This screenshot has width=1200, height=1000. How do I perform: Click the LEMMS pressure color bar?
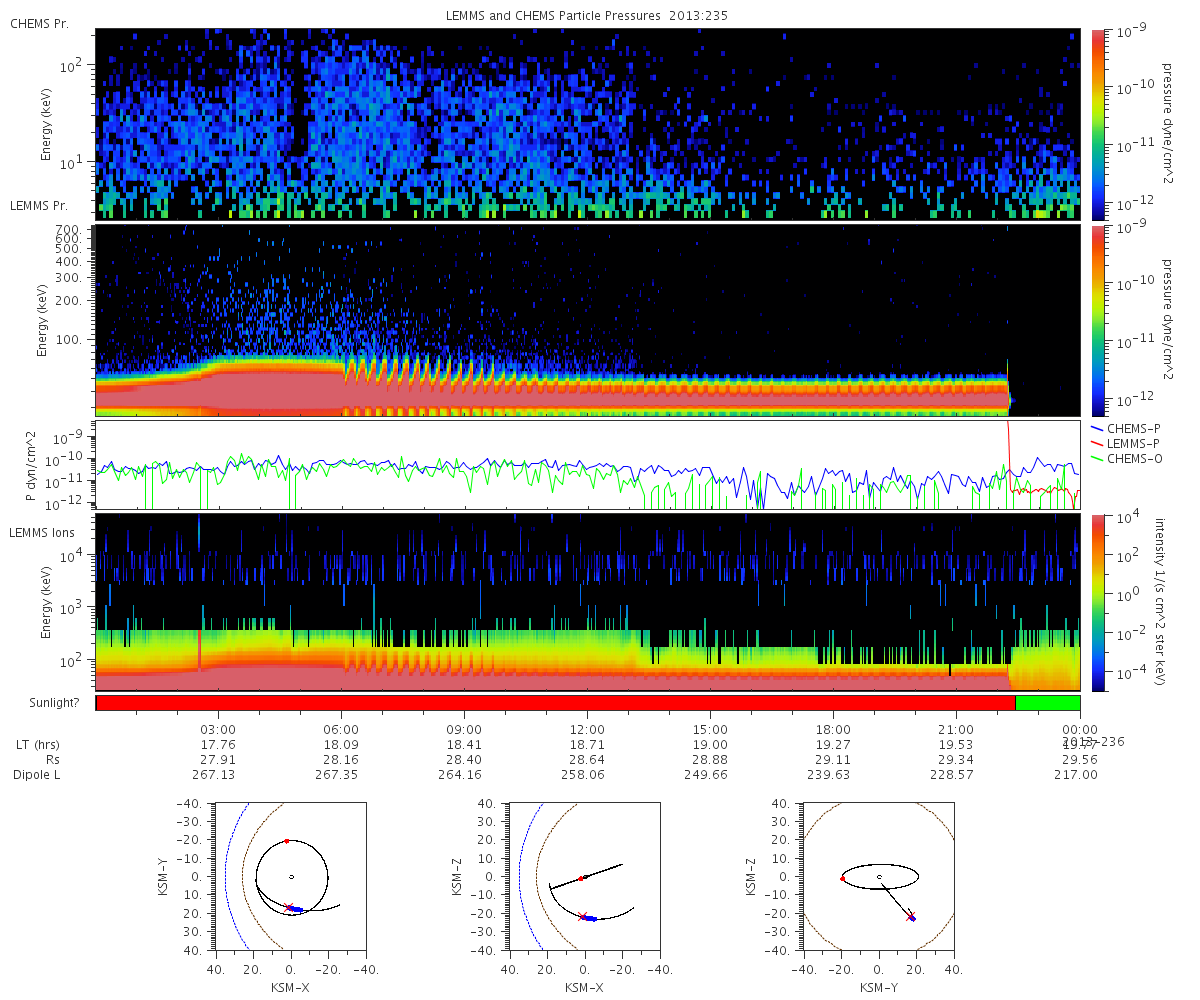[1096, 320]
